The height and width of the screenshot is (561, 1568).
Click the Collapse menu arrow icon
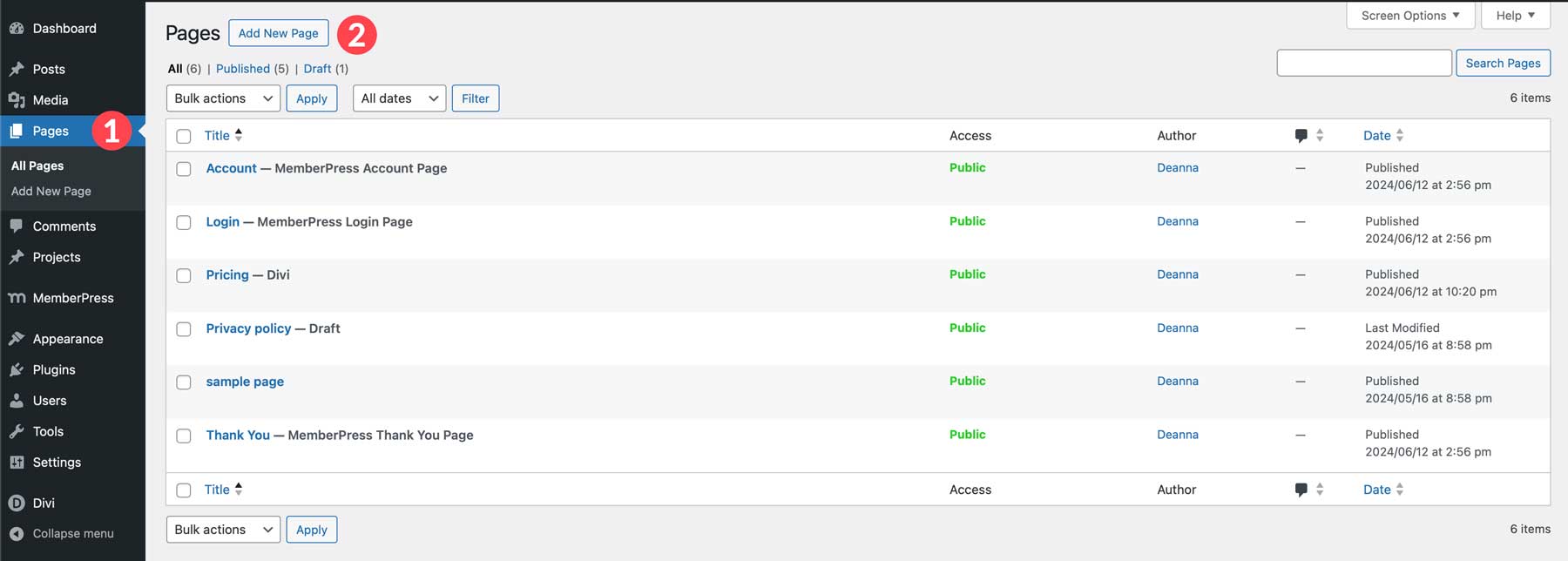click(x=16, y=533)
